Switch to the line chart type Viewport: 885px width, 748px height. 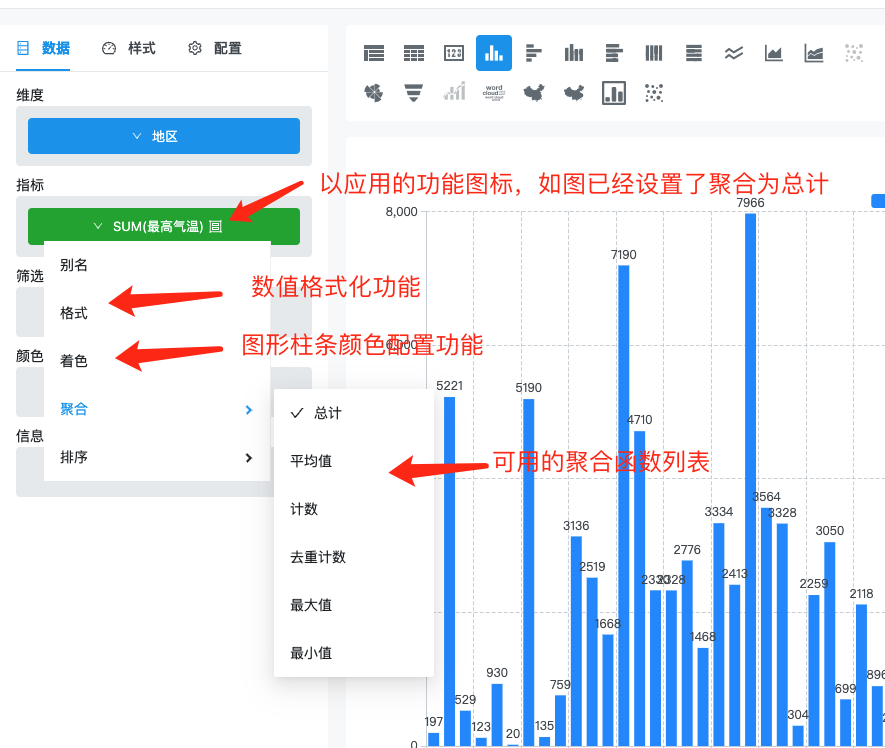[733, 52]
